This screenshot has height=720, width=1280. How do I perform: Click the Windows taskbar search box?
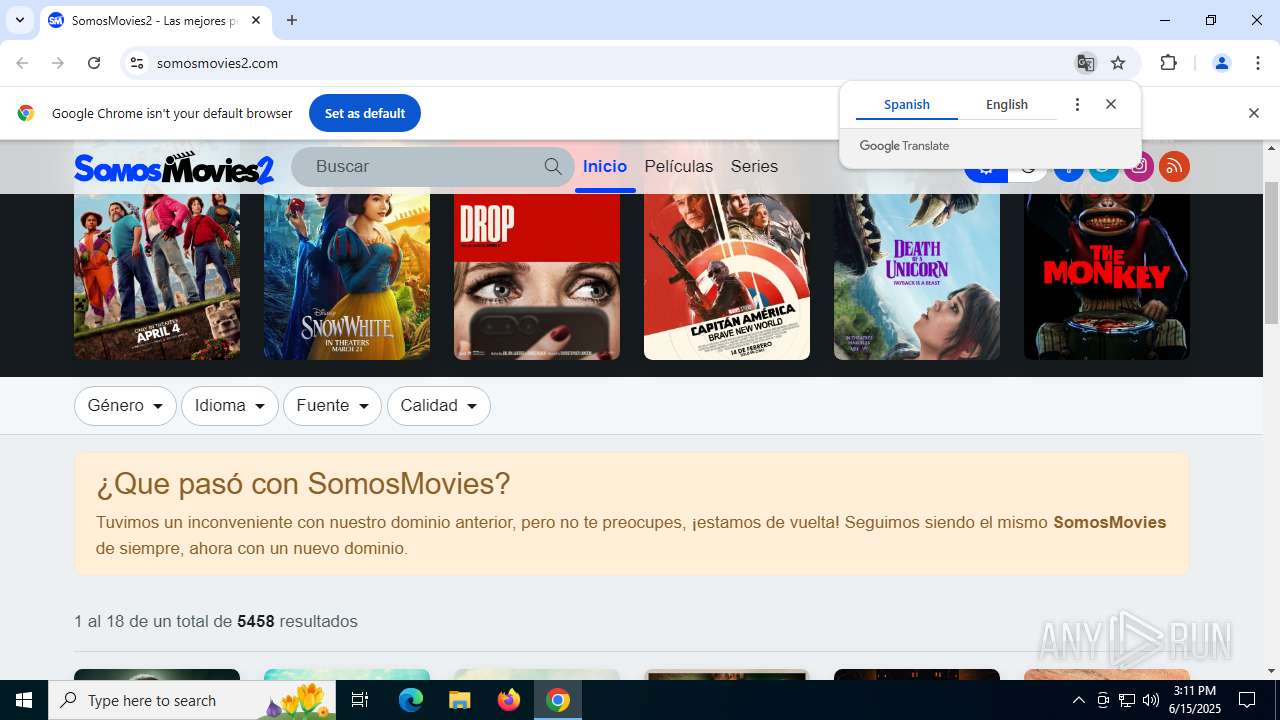click(x=193, y=700)
